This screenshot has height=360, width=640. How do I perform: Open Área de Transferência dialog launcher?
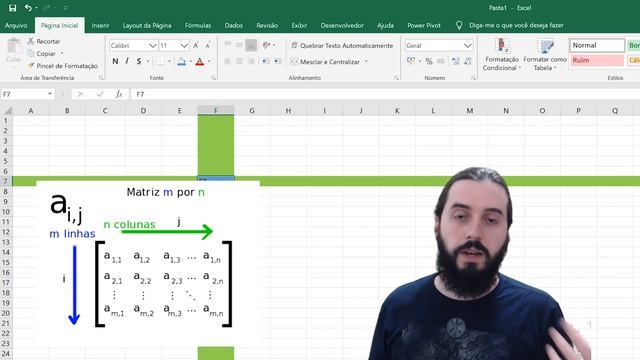pos(101,78)
